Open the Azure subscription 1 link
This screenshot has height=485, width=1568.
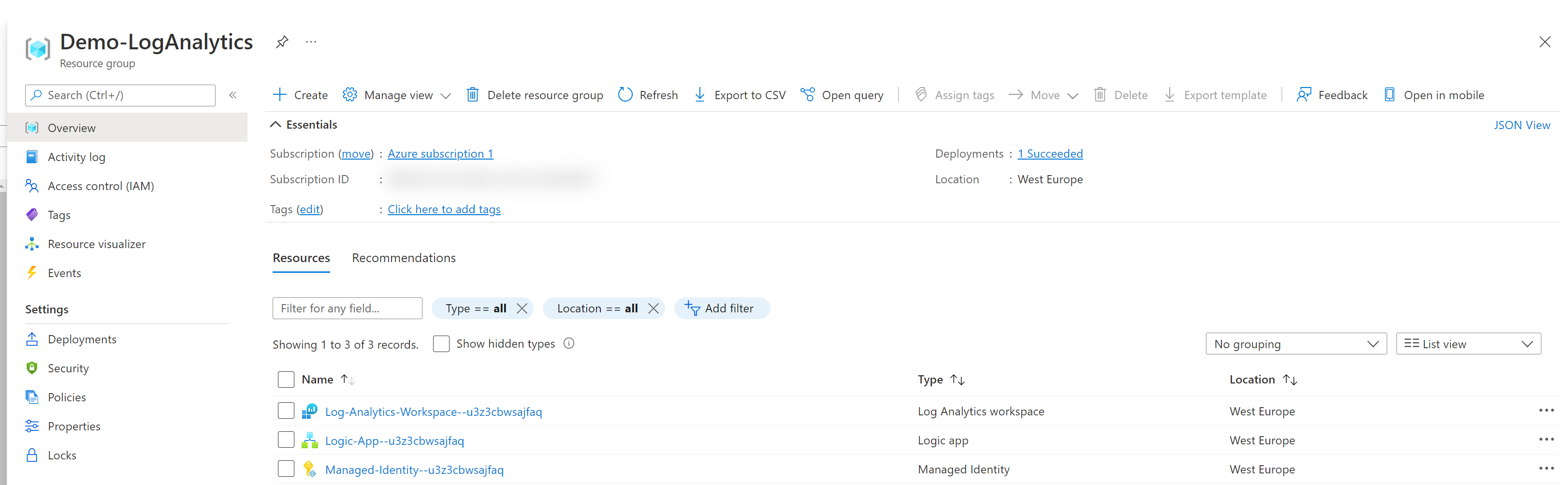pos(440,154)
